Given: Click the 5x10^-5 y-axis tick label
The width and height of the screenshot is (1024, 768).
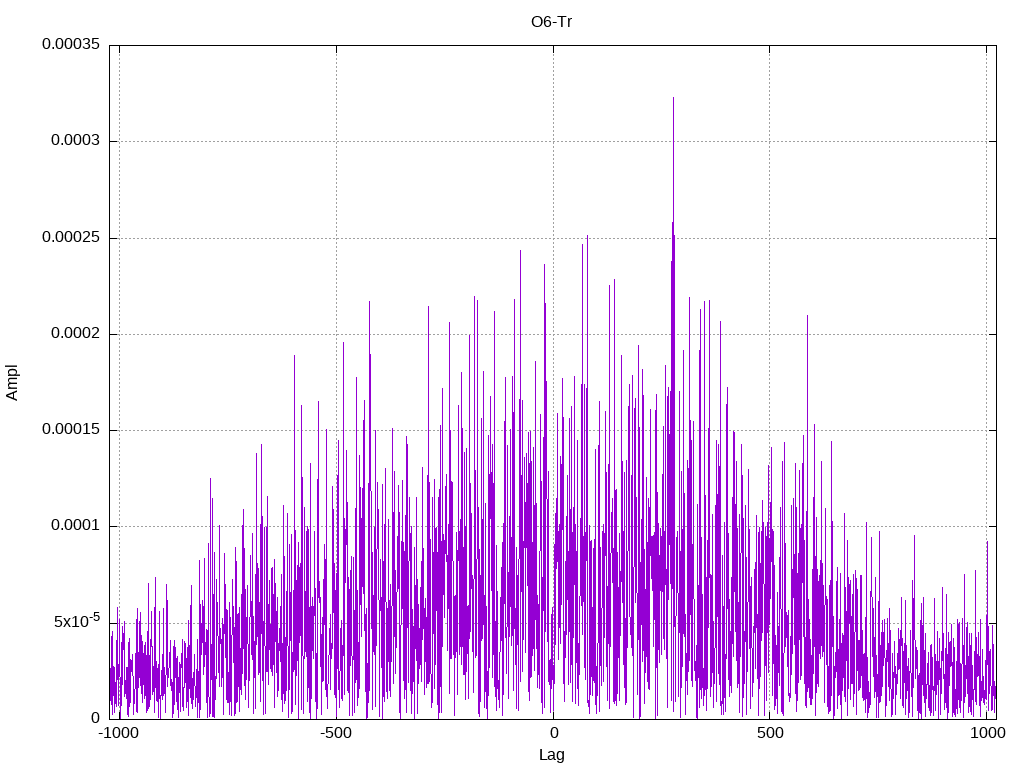Looking at the screenshot, I should 77,620.
